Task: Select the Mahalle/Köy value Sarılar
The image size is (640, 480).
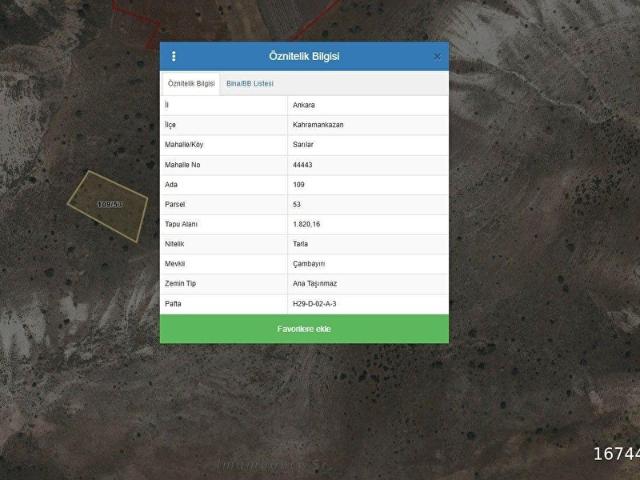Action: tap(303, 145)
